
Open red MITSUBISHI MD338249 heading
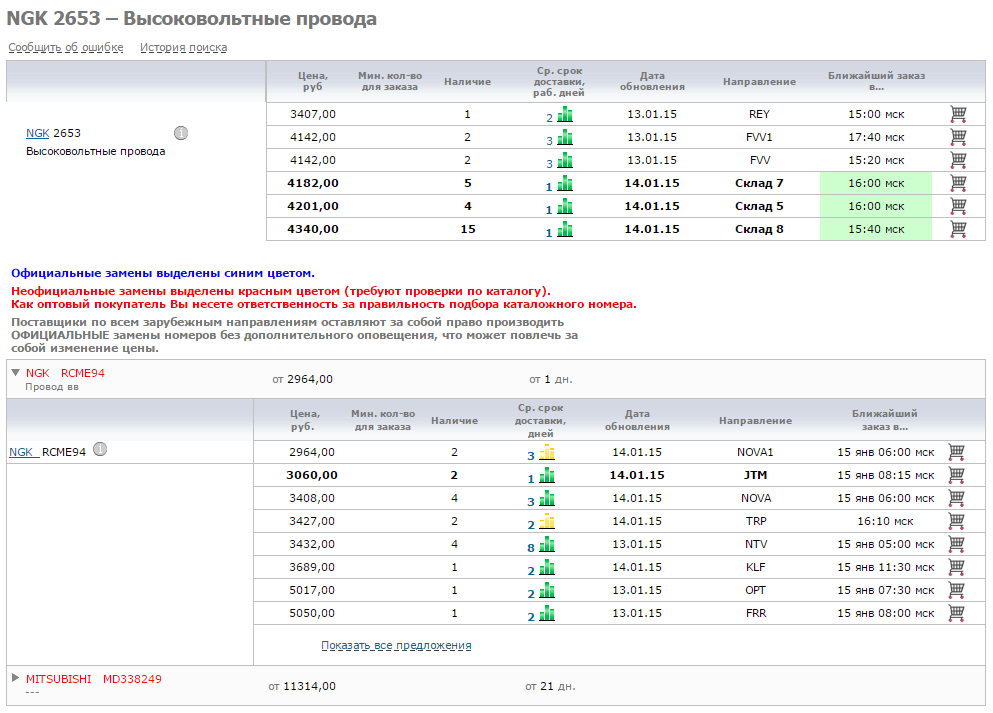point(94,679)
